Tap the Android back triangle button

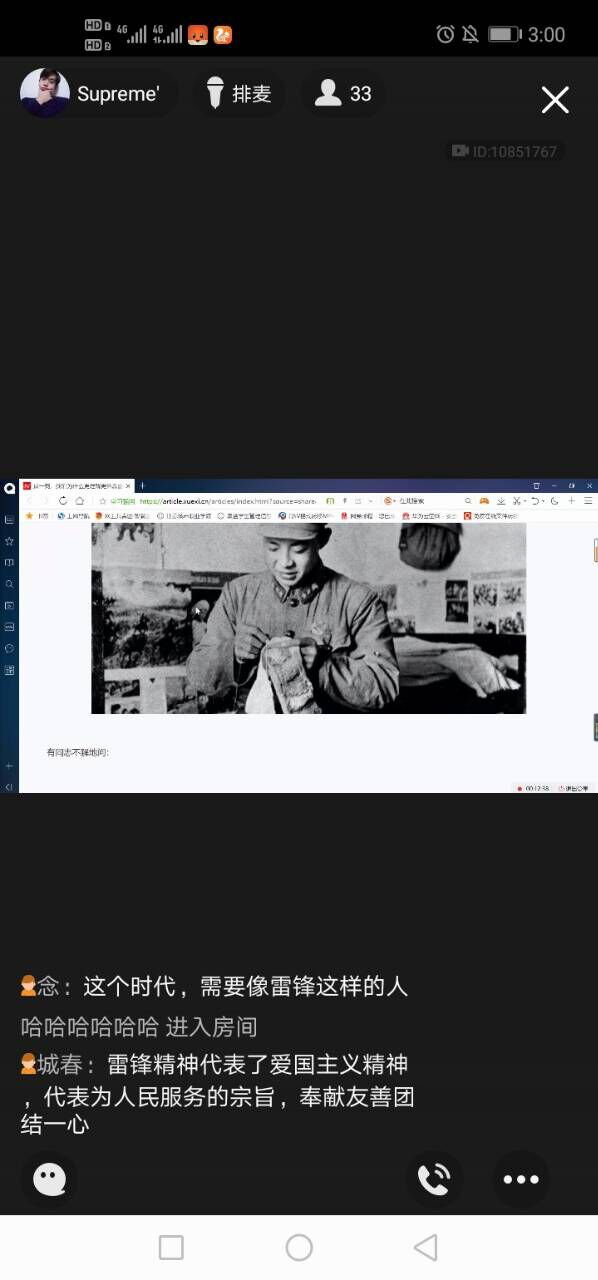[x=426, y=1247]
